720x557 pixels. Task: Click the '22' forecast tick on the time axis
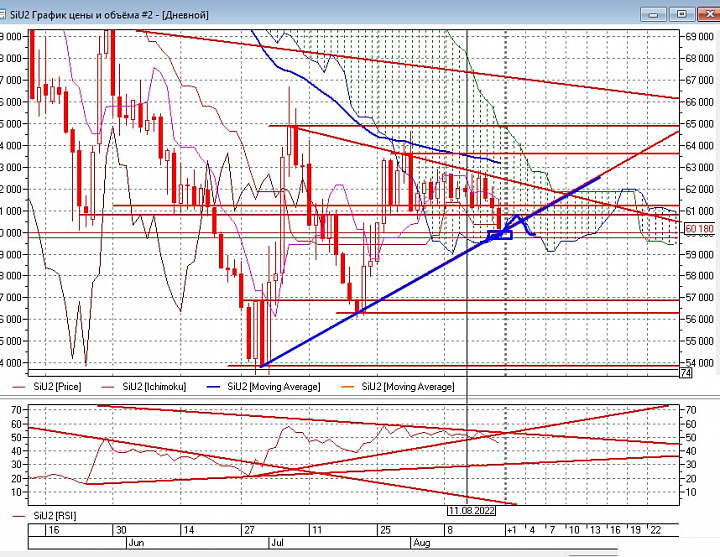pyautogui.click(x=656, y=530)
